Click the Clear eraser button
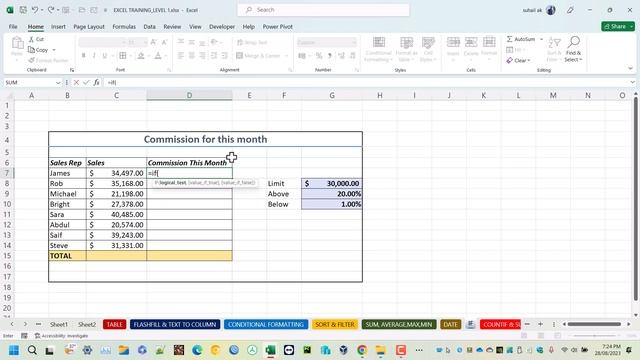Viewport: 640px width, 360px height. click(517, 60)
